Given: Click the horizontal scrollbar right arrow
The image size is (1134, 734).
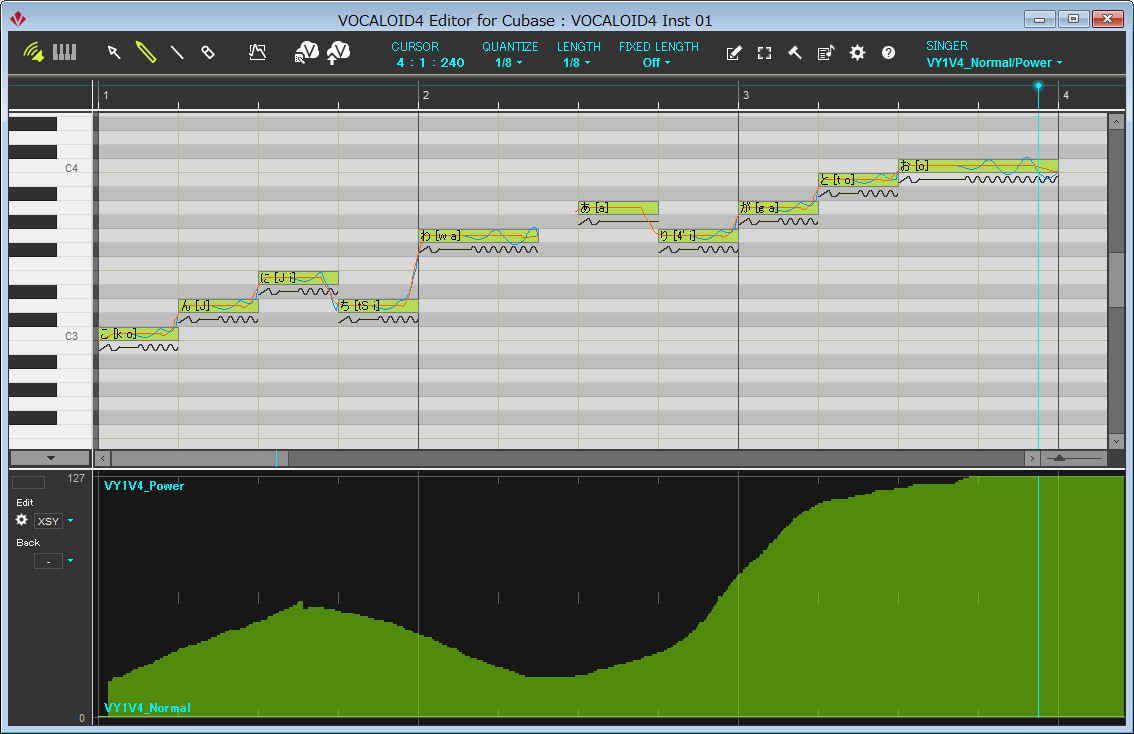Looking at the screenshot, I should 1032,458.
